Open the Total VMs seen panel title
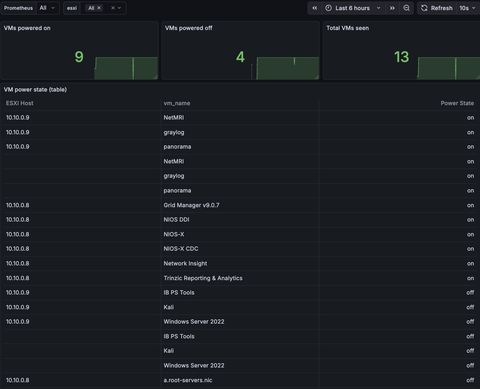Image resolution: width=480 pixels, height=389 pixels. [348, 28]
